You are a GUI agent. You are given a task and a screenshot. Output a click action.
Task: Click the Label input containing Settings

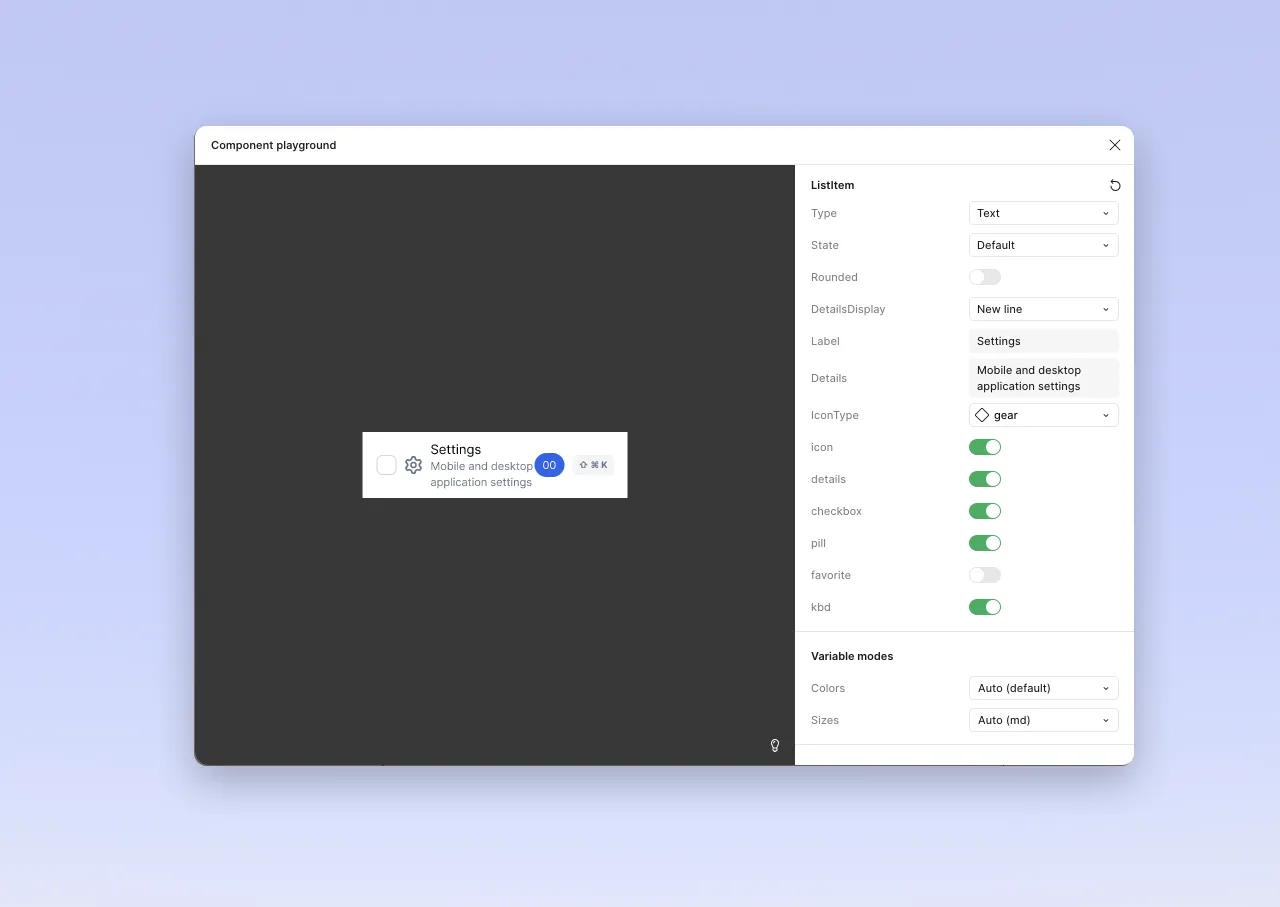click(x=1043, y=341)
